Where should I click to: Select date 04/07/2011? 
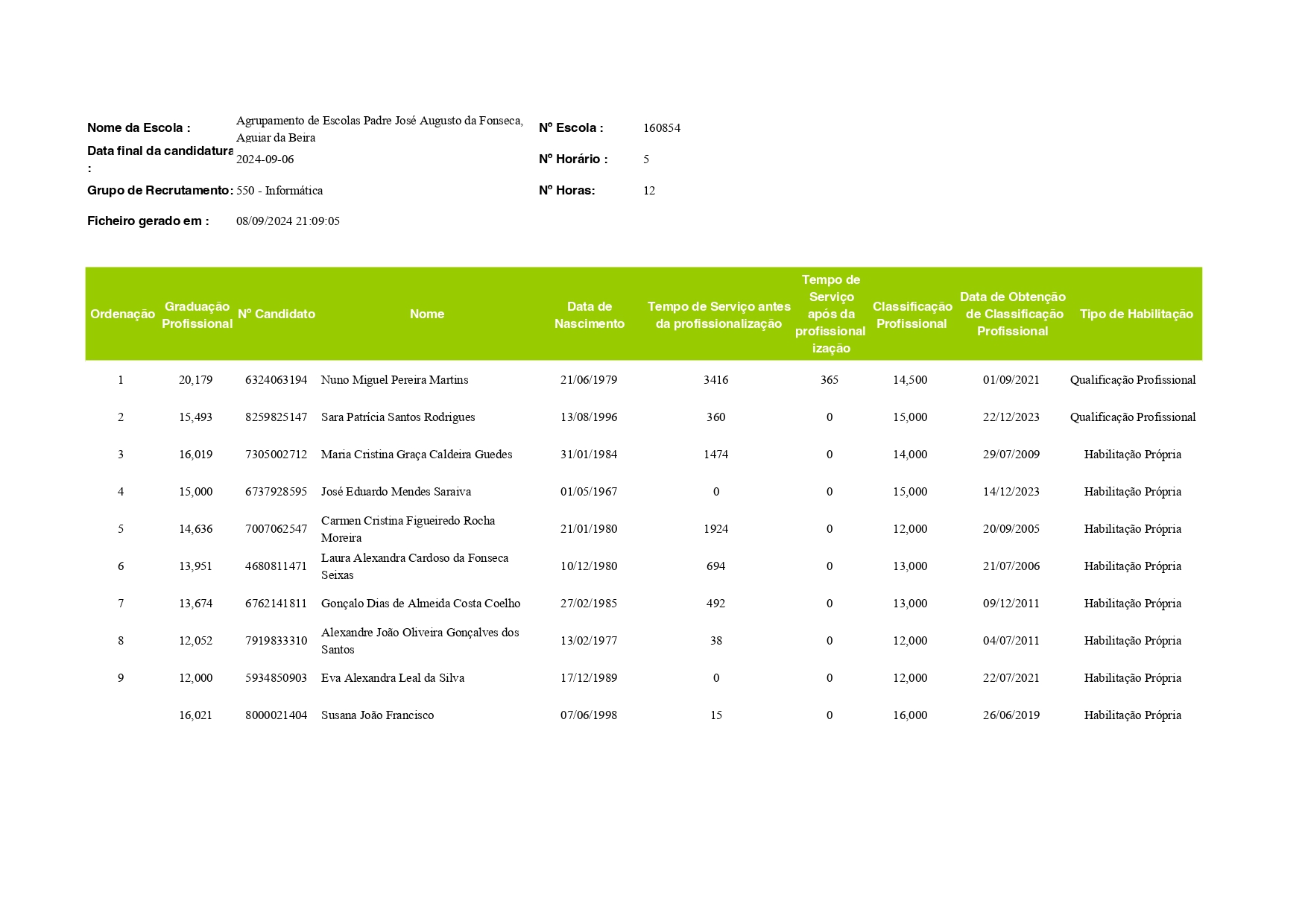click(x=1011, y=641)
